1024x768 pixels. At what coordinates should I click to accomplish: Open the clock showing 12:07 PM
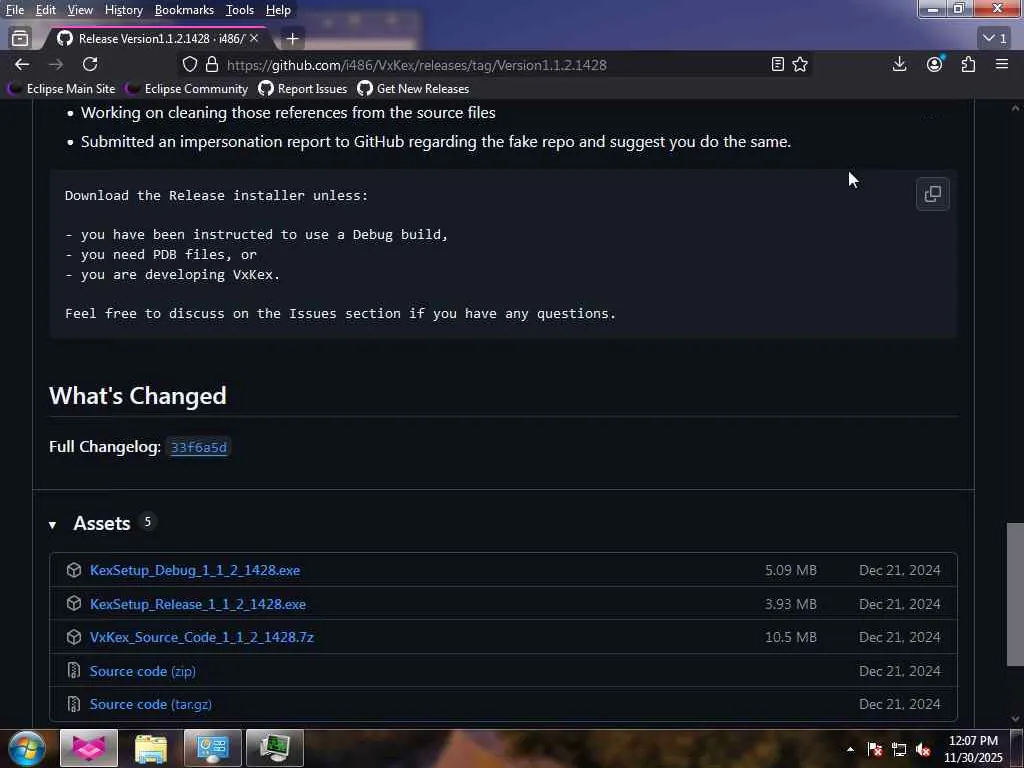(973, 749)
